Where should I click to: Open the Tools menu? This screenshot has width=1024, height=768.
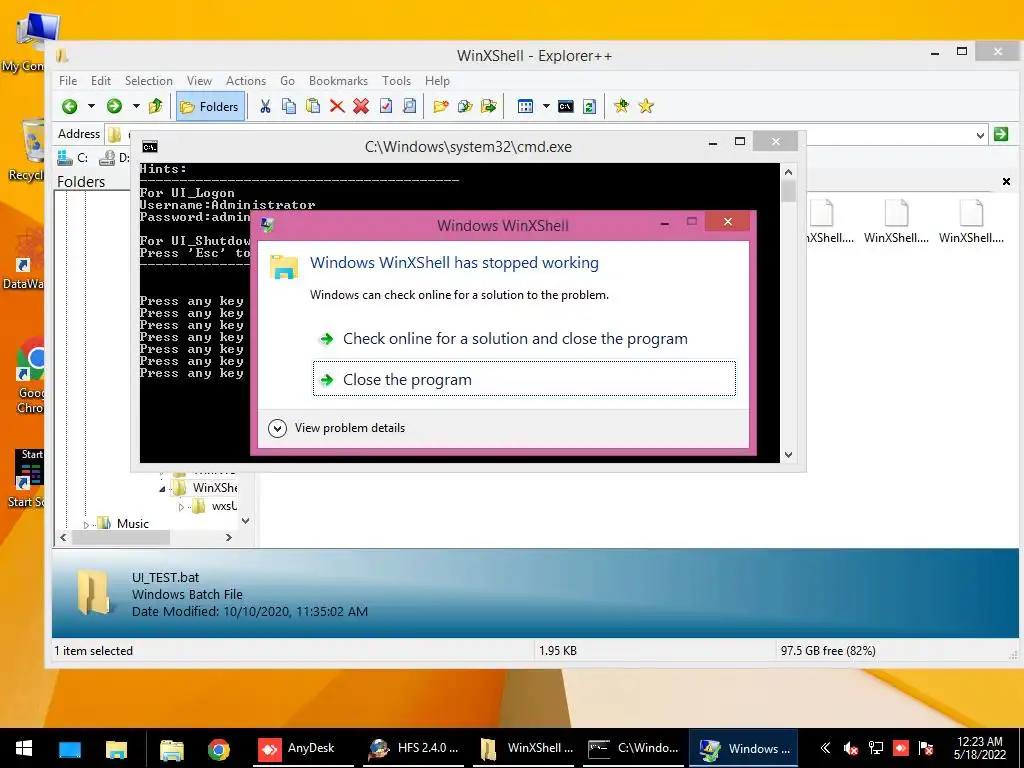click(396, 81)
